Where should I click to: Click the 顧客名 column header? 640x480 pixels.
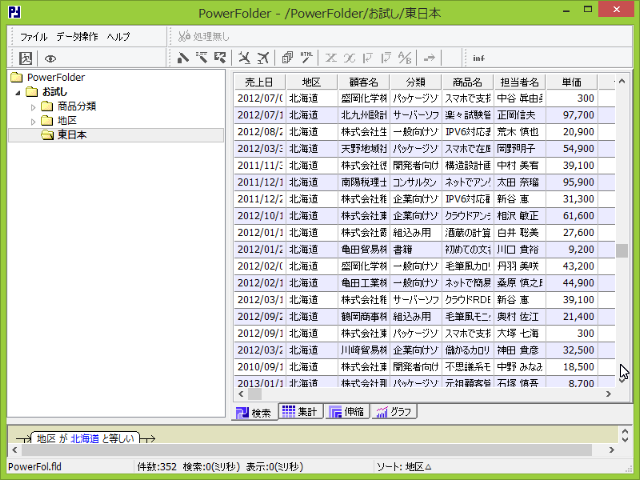point(364,82)
